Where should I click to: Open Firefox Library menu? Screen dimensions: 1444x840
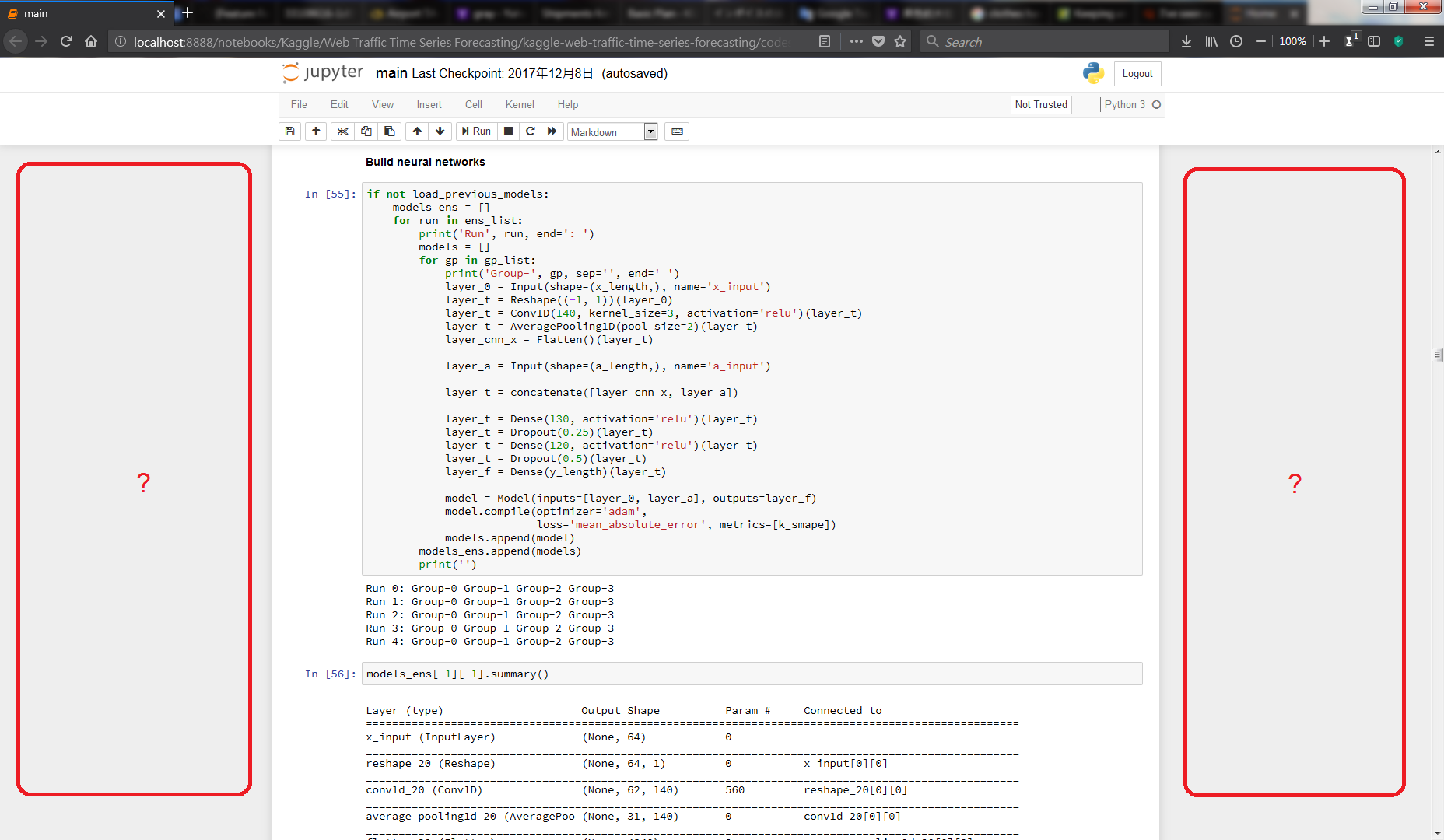1211,41
